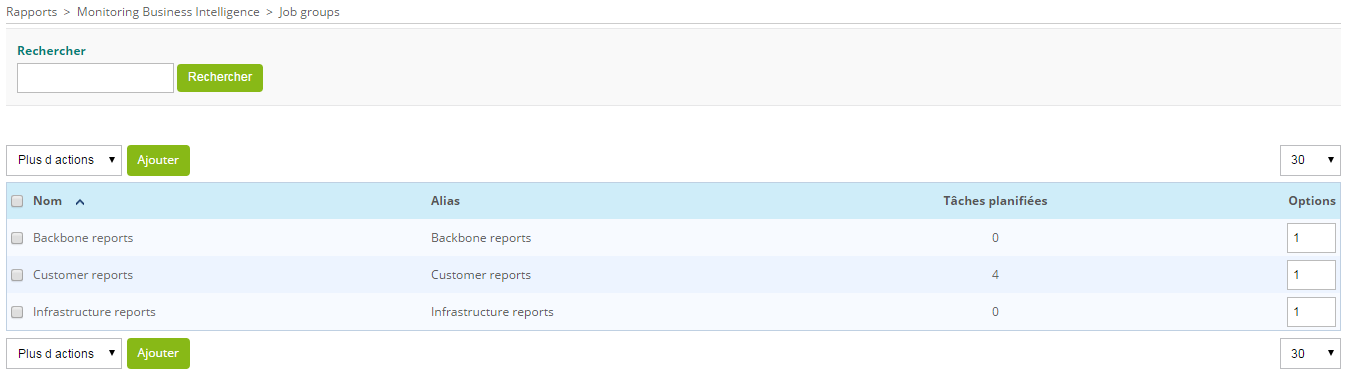Image resolution: width=1346 pixels, height=372 pixels.
Task: Click scheduled tasks count 4 for Customer reports
Action: pyautogui.click(x=995, y=275)
